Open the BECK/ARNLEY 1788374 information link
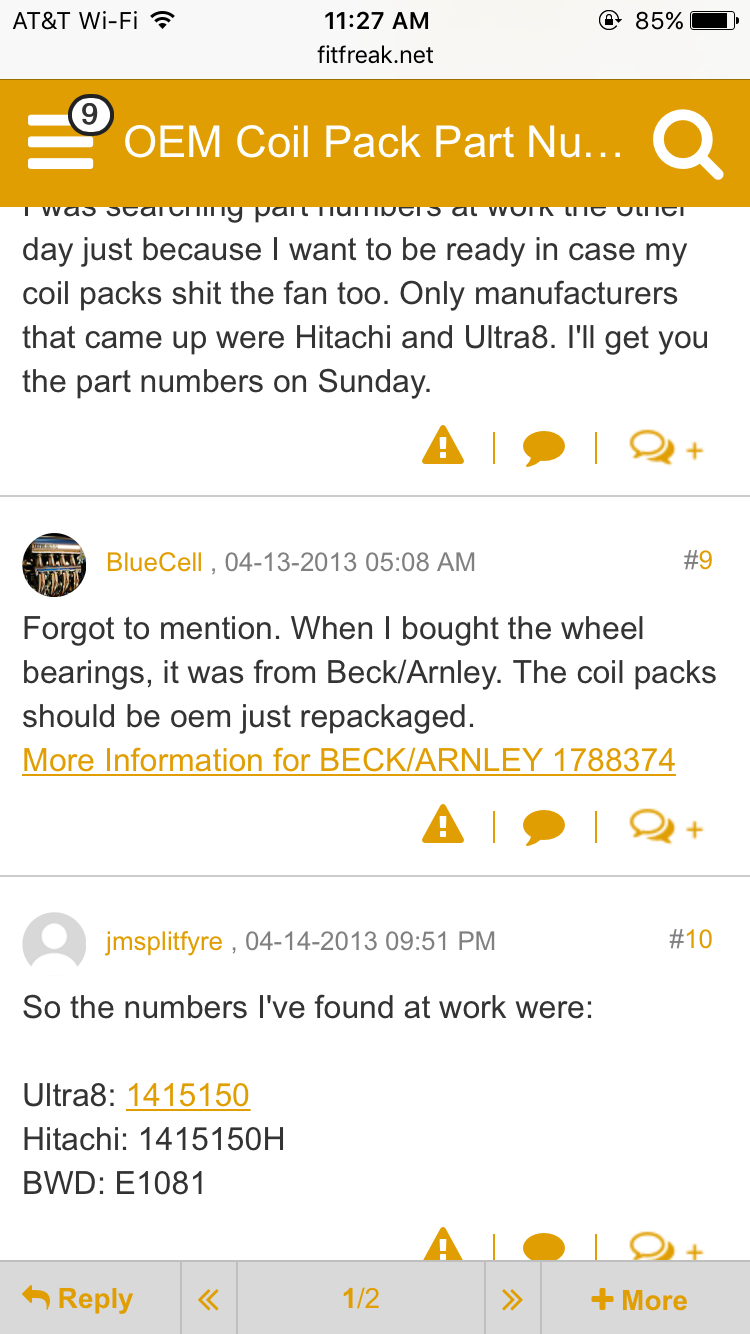Screen dimensions: 750x1334 tap(349, 760)
